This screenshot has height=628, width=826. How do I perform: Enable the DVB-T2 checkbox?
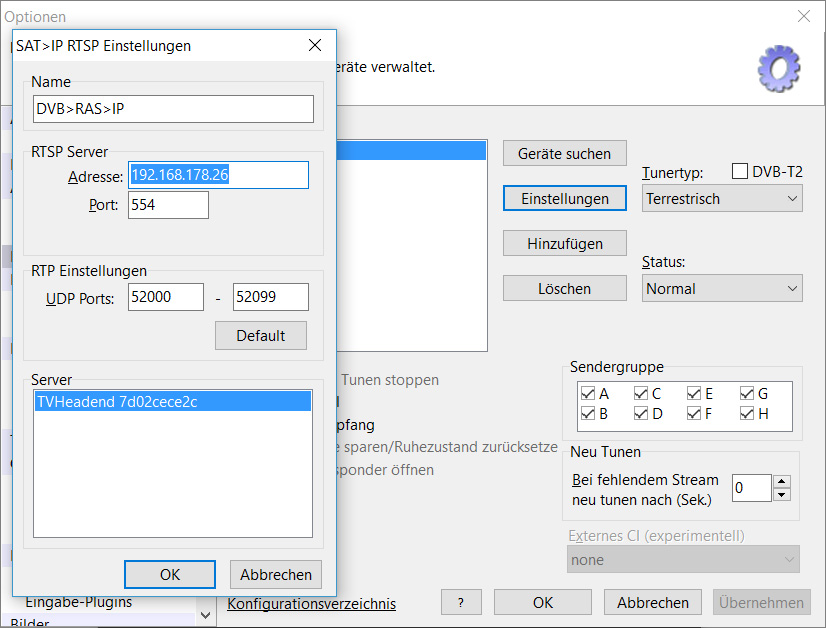[x=741, y=172]
